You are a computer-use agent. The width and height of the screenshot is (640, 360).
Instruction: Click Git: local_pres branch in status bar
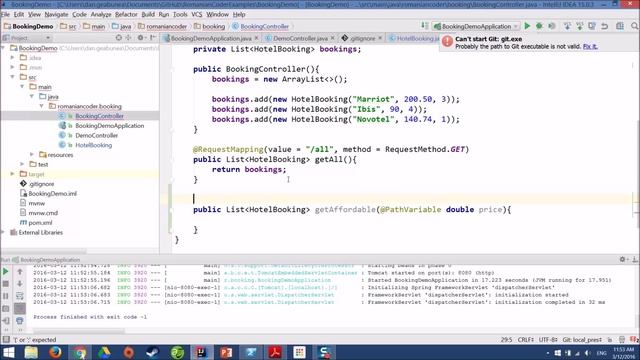pos(582,340)
